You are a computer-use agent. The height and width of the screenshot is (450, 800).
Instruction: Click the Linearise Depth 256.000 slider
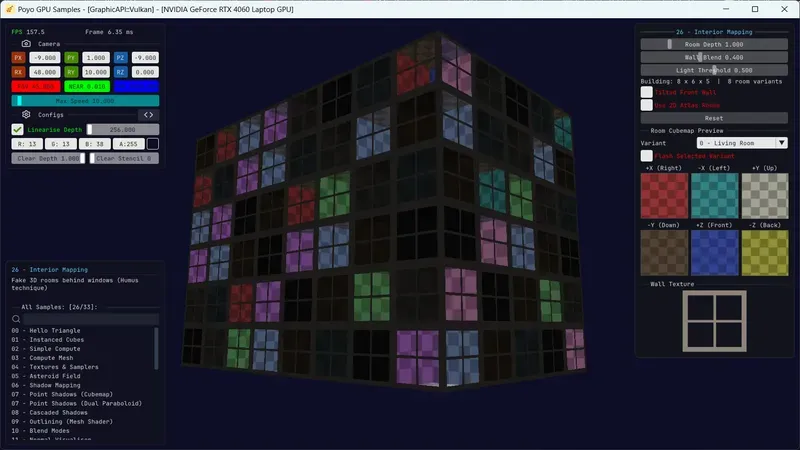click(x=122, y=130)
